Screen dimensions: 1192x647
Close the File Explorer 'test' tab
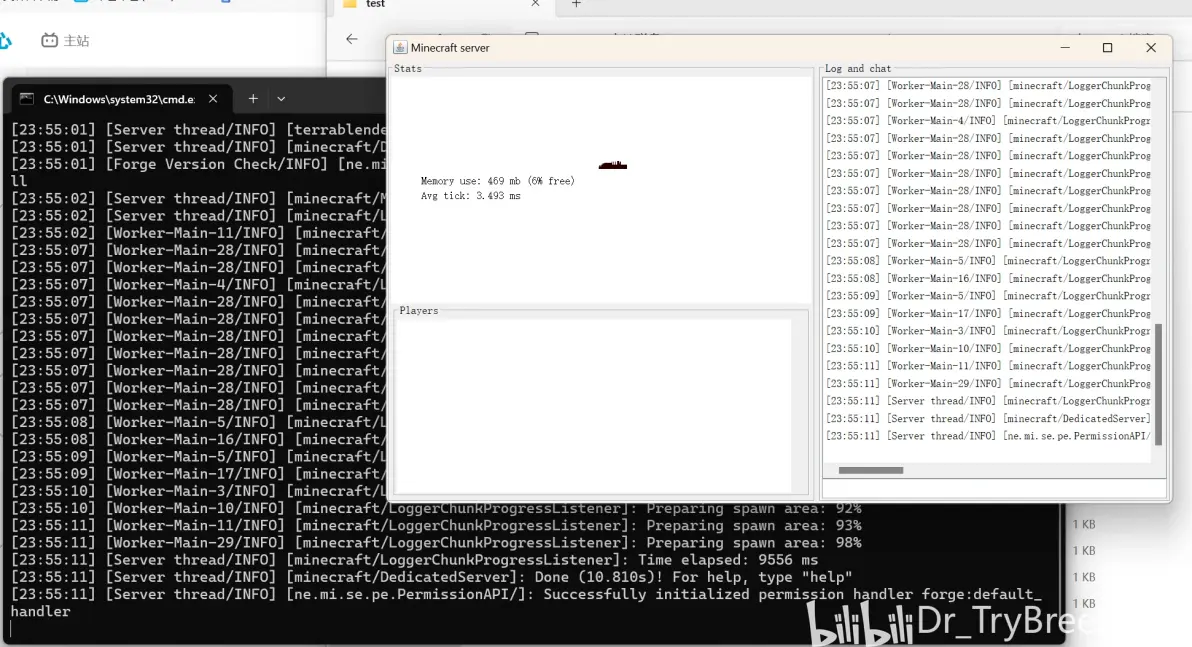[535, 4]
